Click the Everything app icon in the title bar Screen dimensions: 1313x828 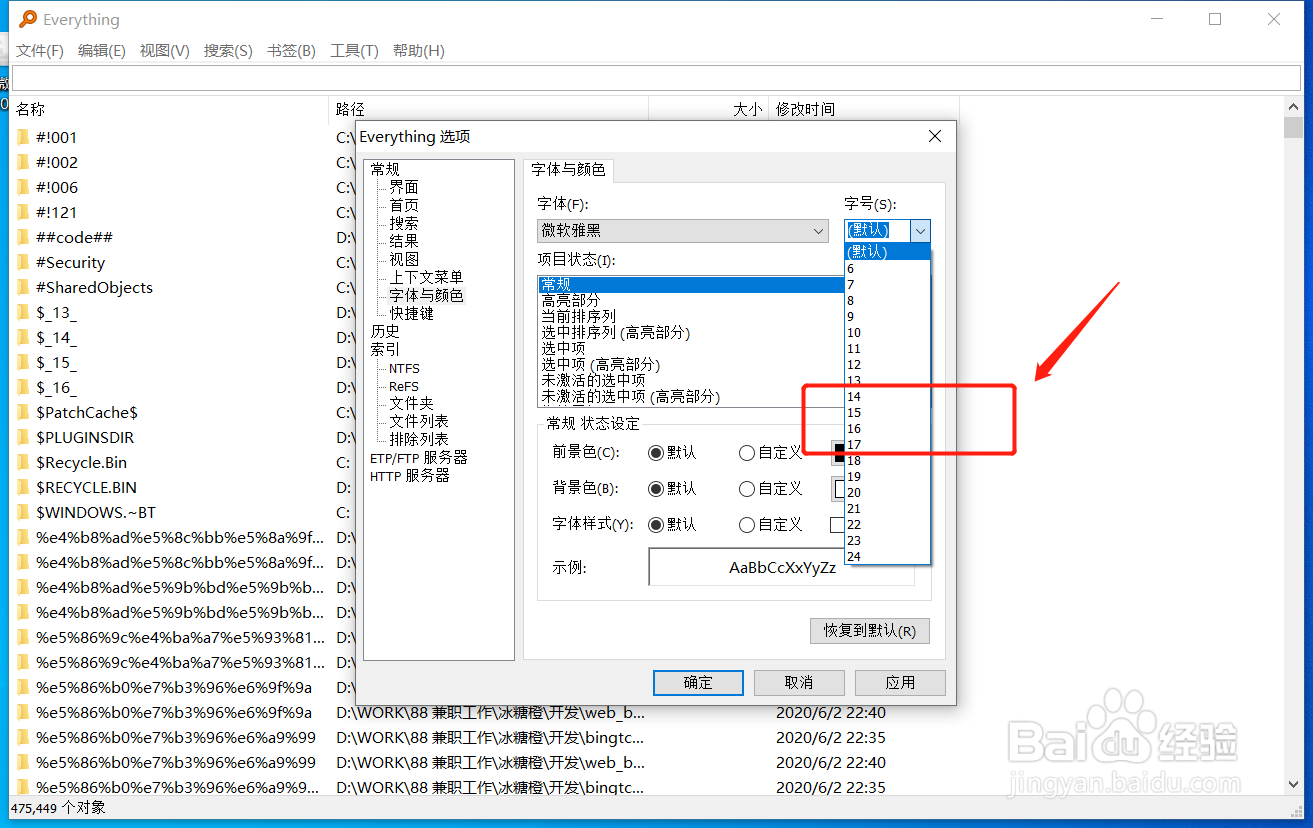pyautogui.click(x=28, y=19)
